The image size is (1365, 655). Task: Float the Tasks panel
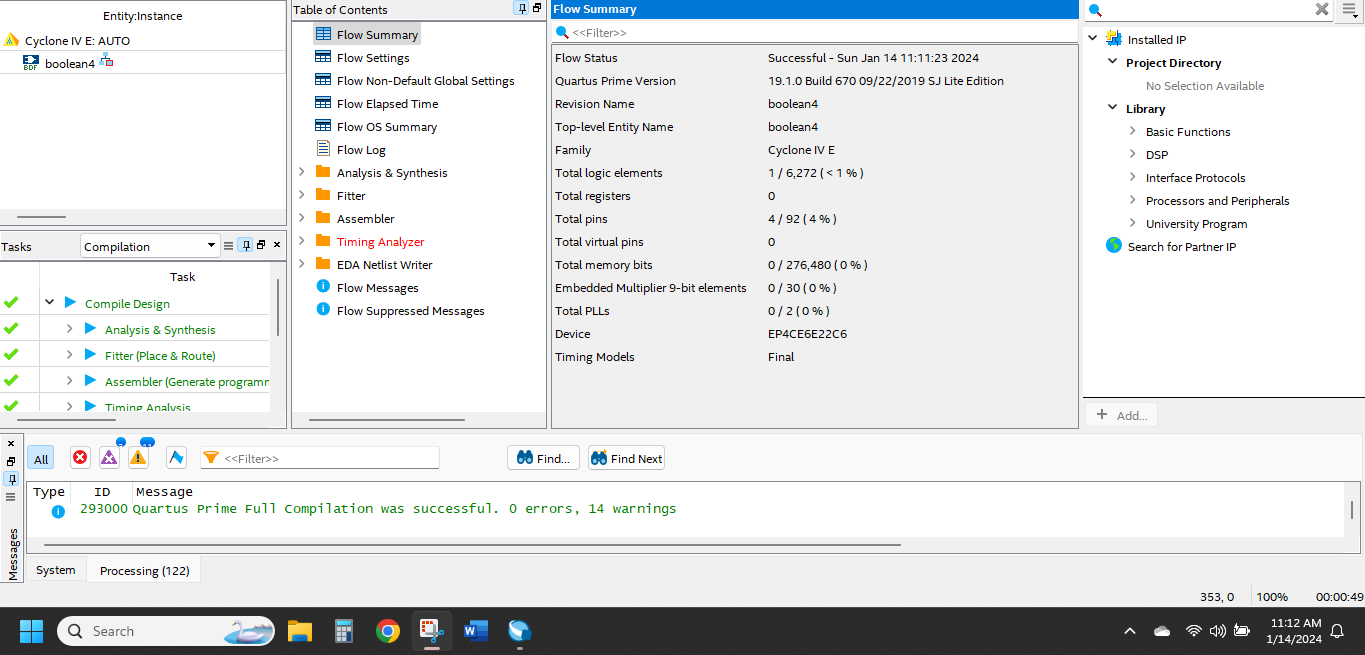261,245
